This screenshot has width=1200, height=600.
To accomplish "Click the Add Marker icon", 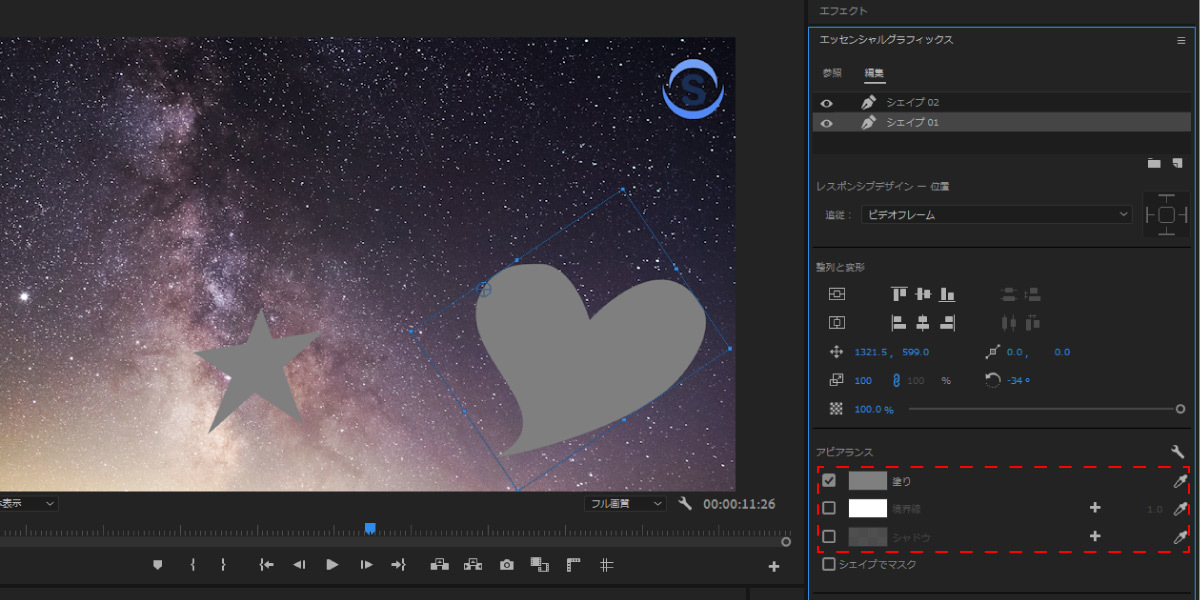I will tap(157, 565).
